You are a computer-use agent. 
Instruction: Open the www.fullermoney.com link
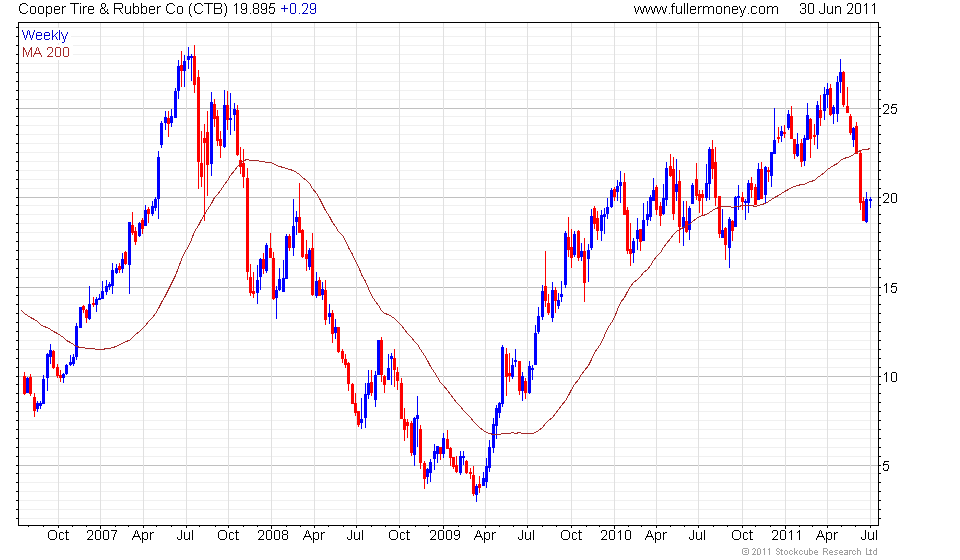(706, 9)
